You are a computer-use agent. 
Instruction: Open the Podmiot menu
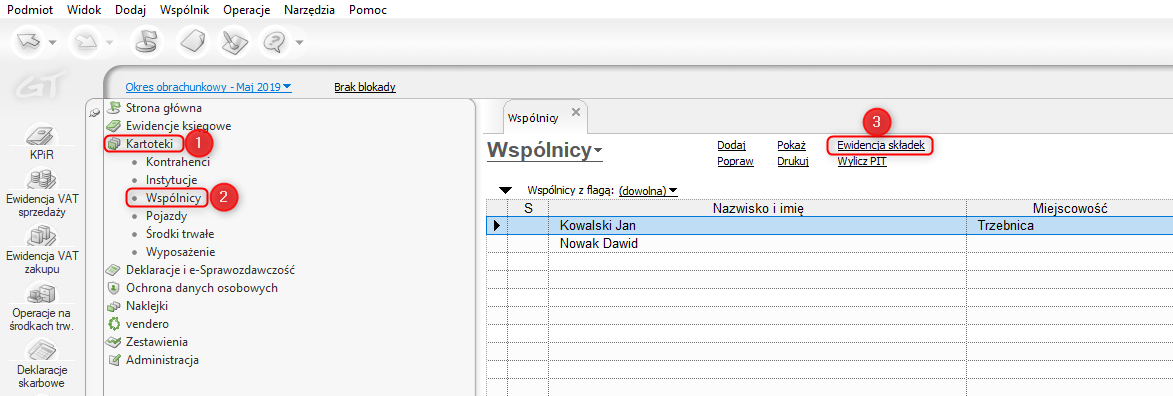point(31,10)
